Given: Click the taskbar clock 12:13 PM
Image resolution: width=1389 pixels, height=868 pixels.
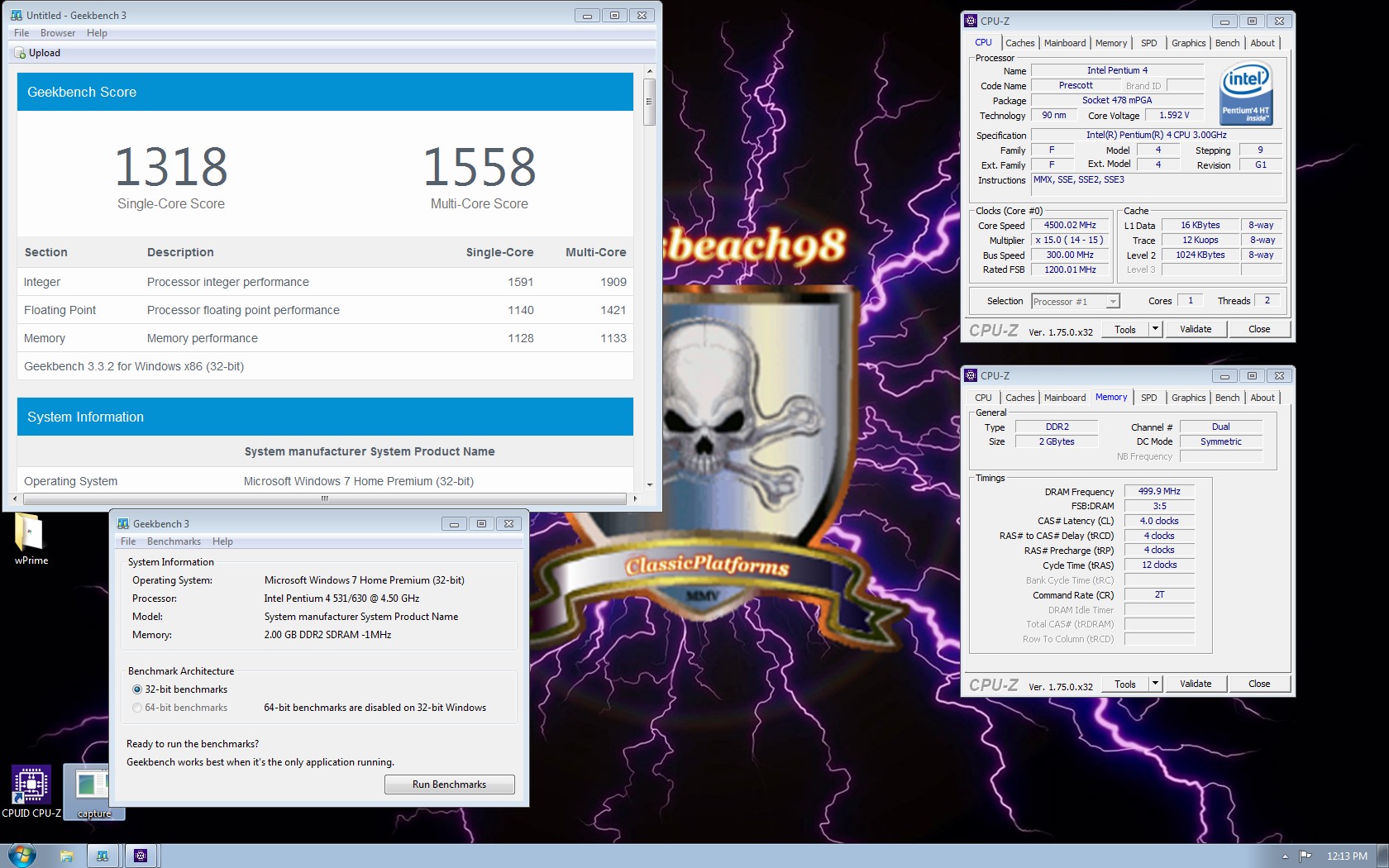Looking at the screenshot, I should [1347, 856].
